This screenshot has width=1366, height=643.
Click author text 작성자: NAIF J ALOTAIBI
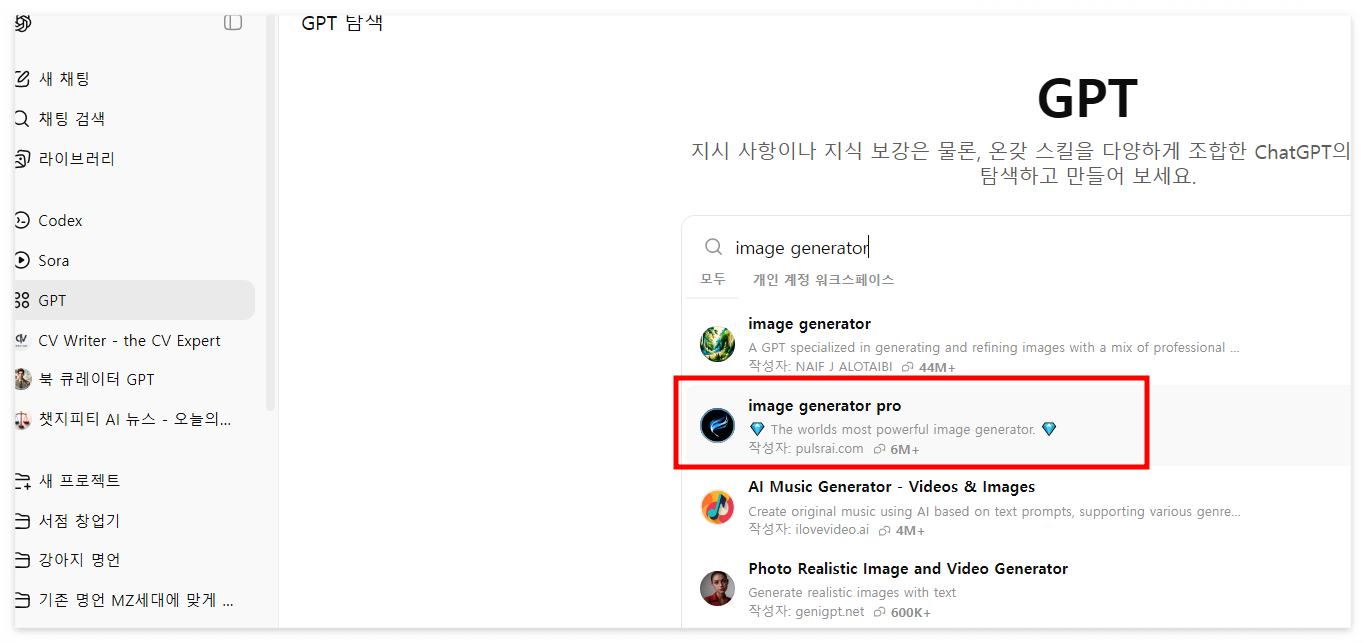(x=820, y=367)
